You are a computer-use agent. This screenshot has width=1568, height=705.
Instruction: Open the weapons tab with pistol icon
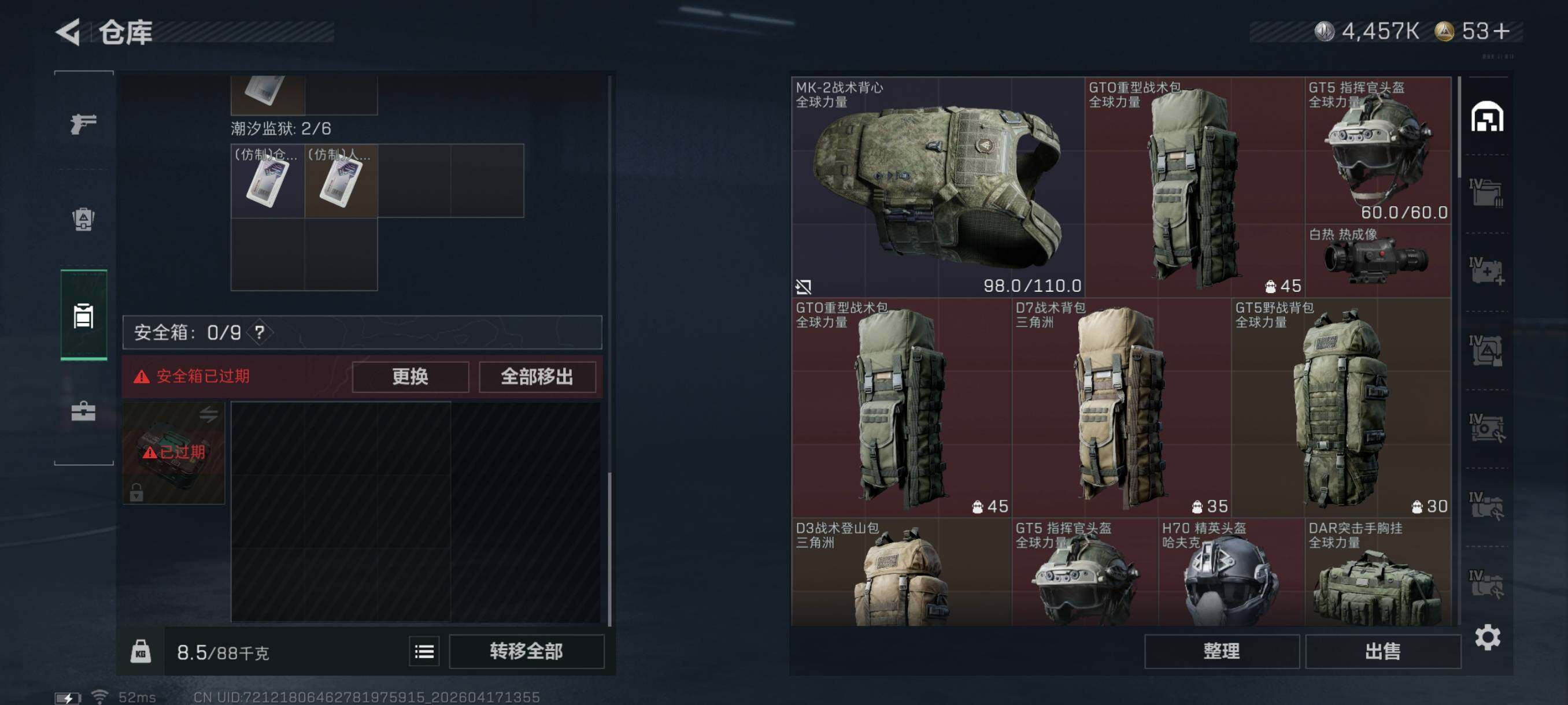click(x=83, y=124)
